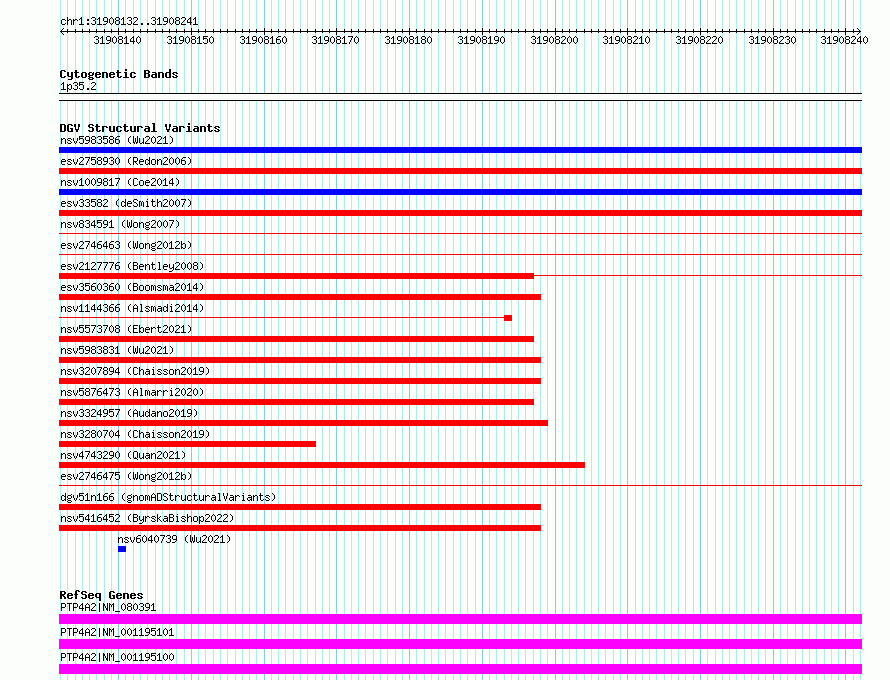Open nsv5876473 (Almarri2020) label
The width and height of the screenshot is (890, 680).
point(132,392)
